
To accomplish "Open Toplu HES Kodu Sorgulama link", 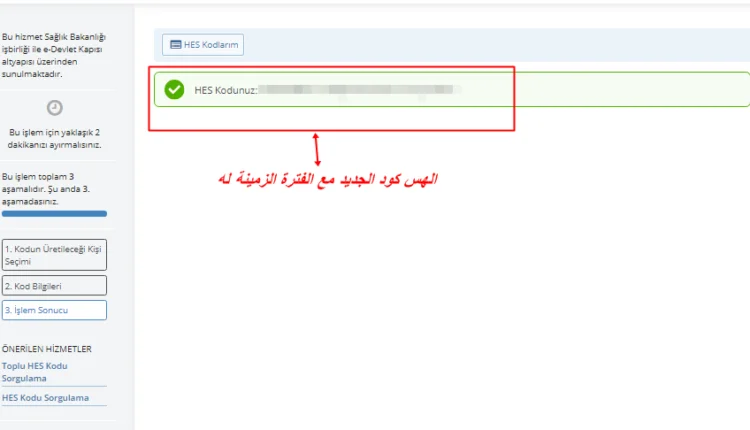I will 34,372.
